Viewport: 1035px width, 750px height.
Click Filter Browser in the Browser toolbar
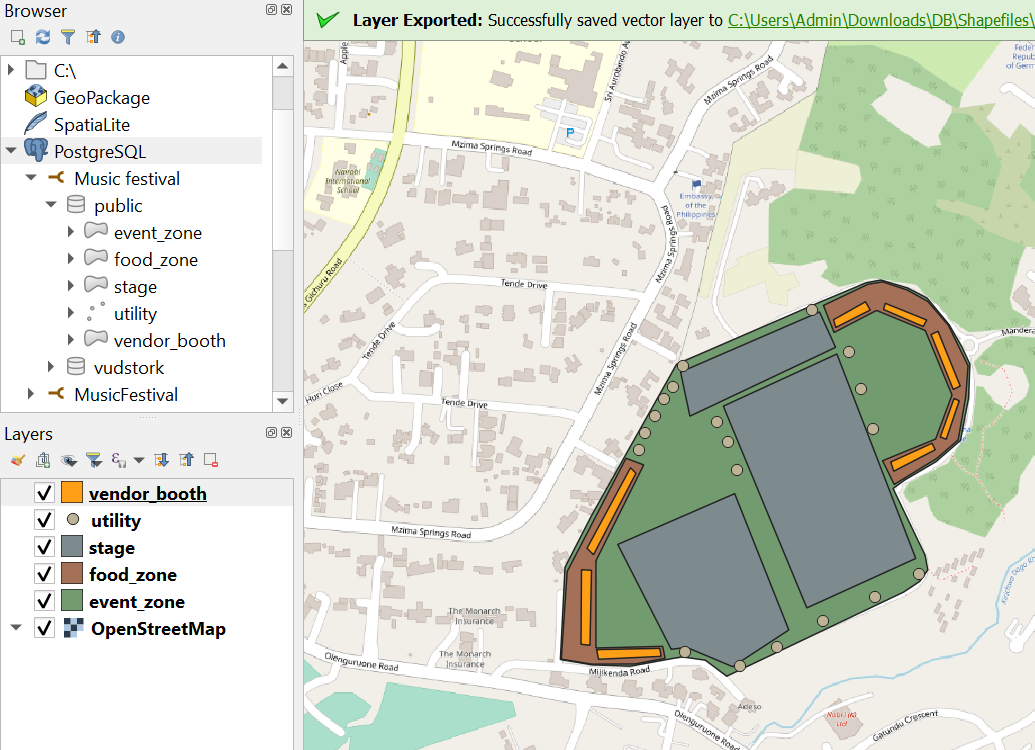point(67,37)
